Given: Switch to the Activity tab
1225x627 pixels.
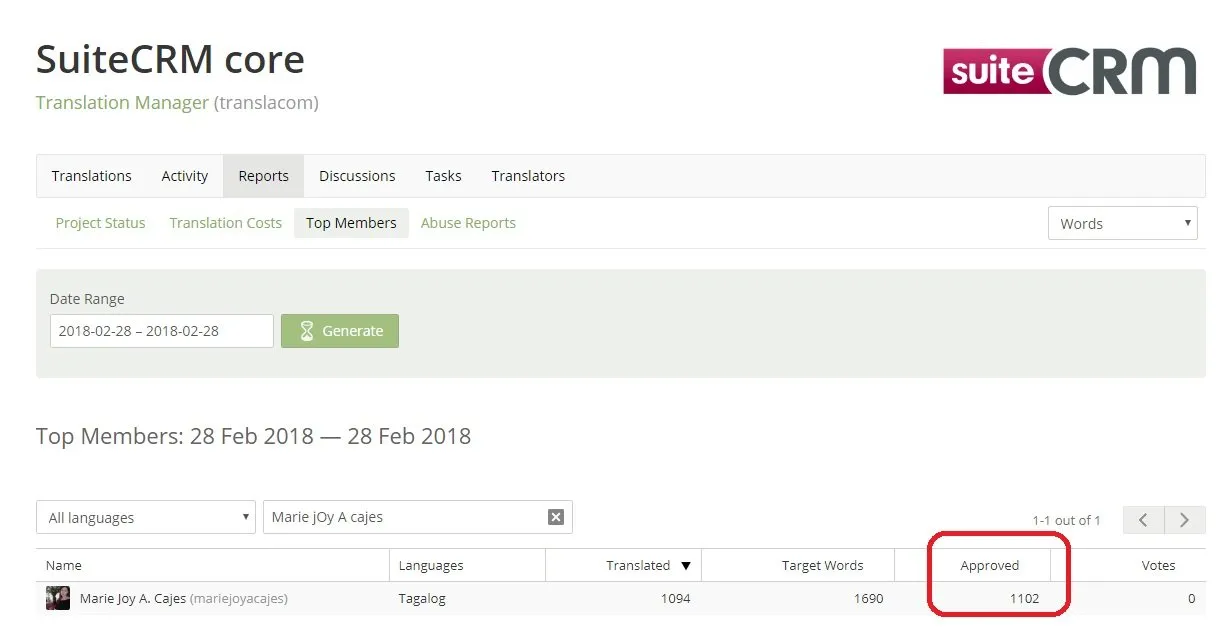Looking at the screenshot, I should point(184,176).
